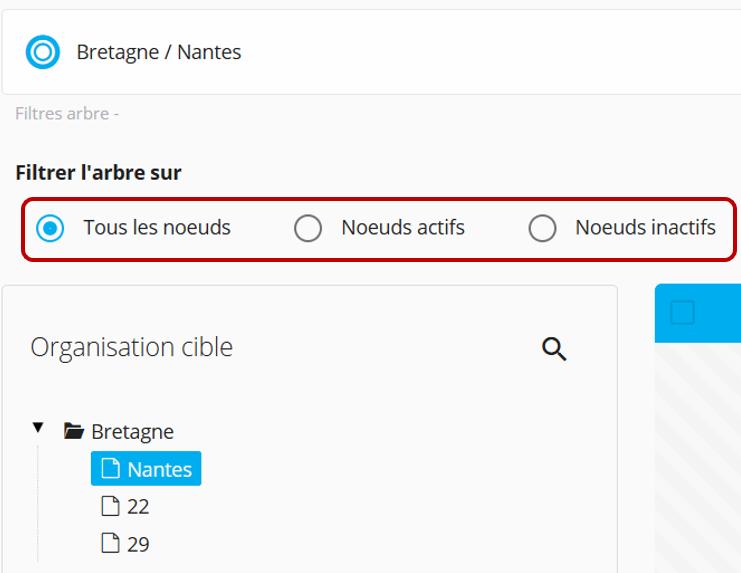Screen dimensions: 741x573
Task: Click the file icon next to 29
Action: click(x=111, y=543)
